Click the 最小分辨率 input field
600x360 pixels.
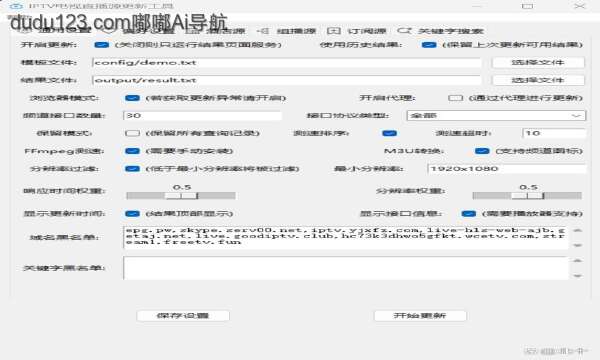point(507,169)
